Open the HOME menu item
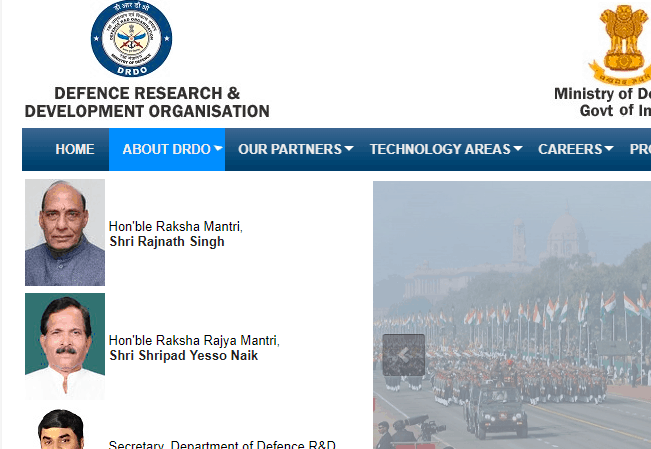The image size is (651, 449). pyautogui.click(x=75, y=149)
